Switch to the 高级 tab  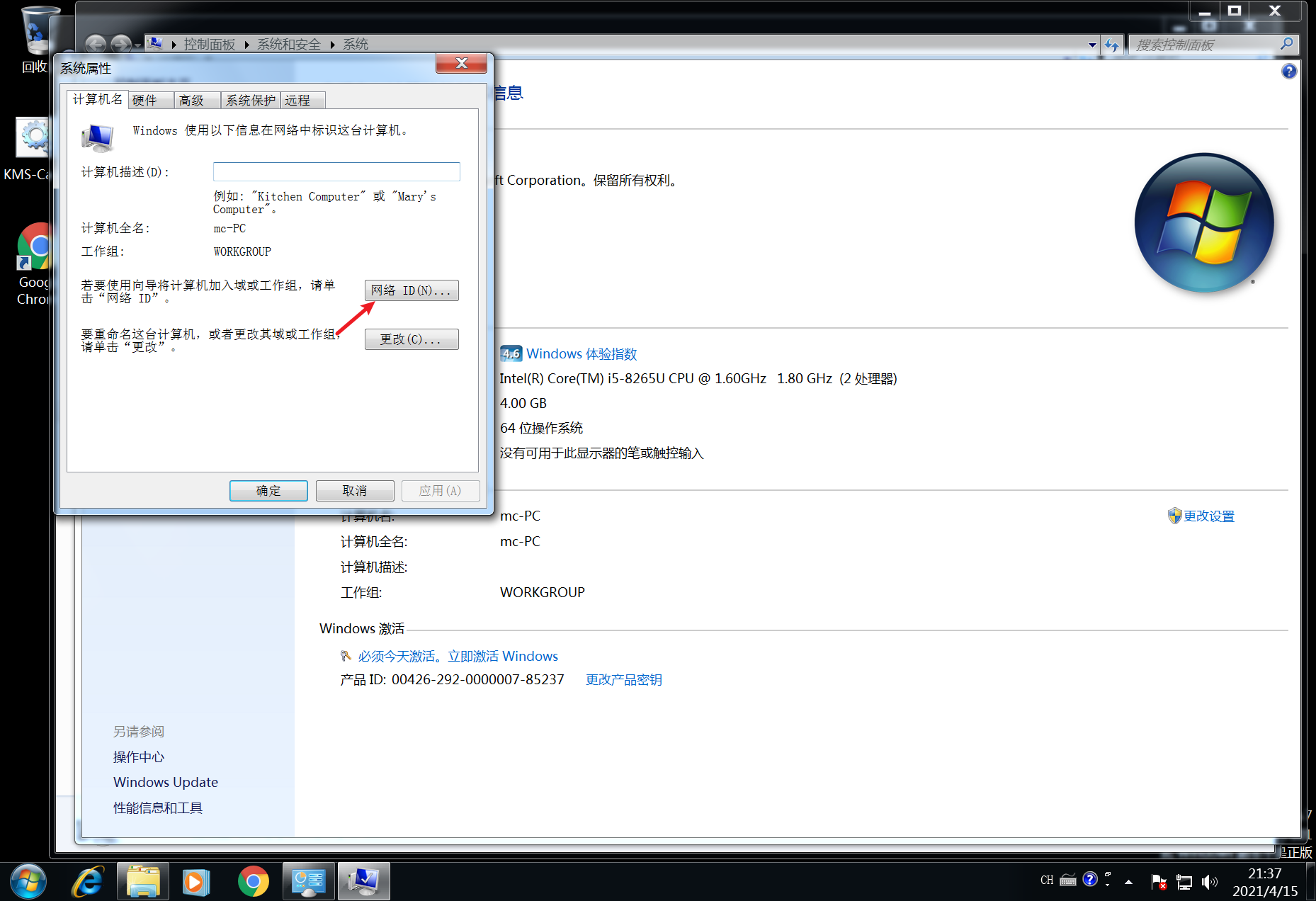197,101
